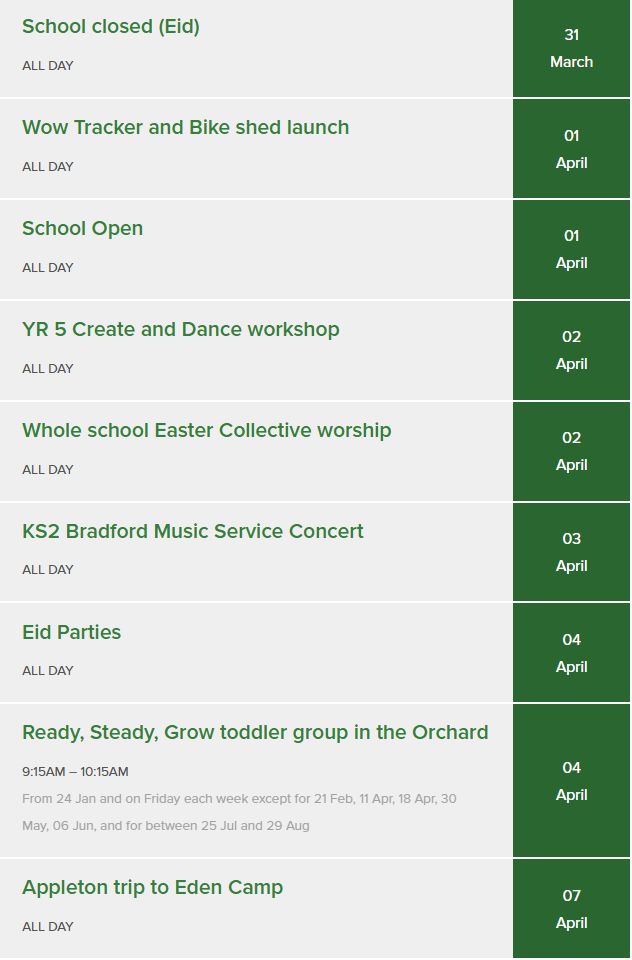View Appleton trip to Eden Camp

pos(153,888)
